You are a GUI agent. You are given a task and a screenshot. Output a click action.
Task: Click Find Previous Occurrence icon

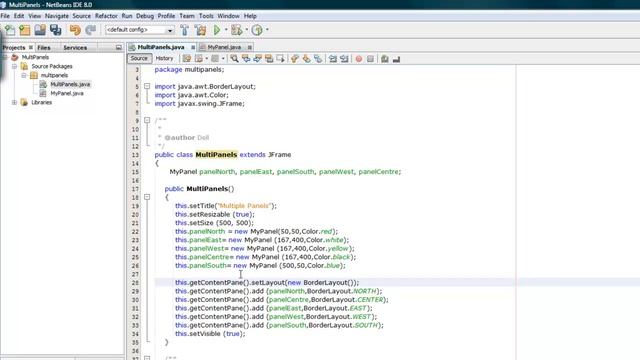point(246,59)
